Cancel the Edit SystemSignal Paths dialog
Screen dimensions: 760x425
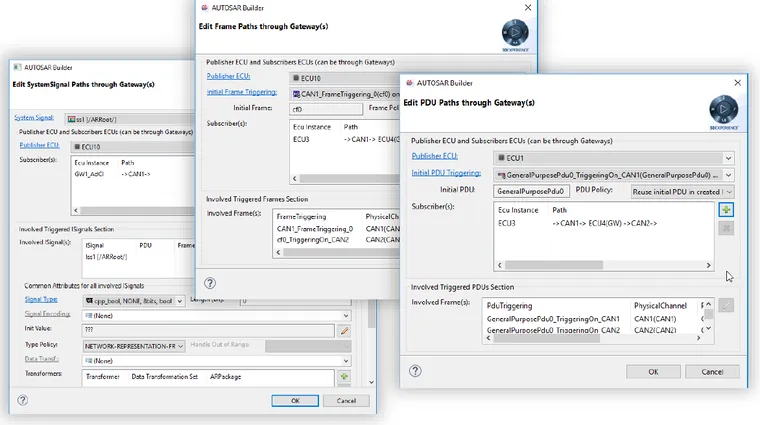[346, 401]
